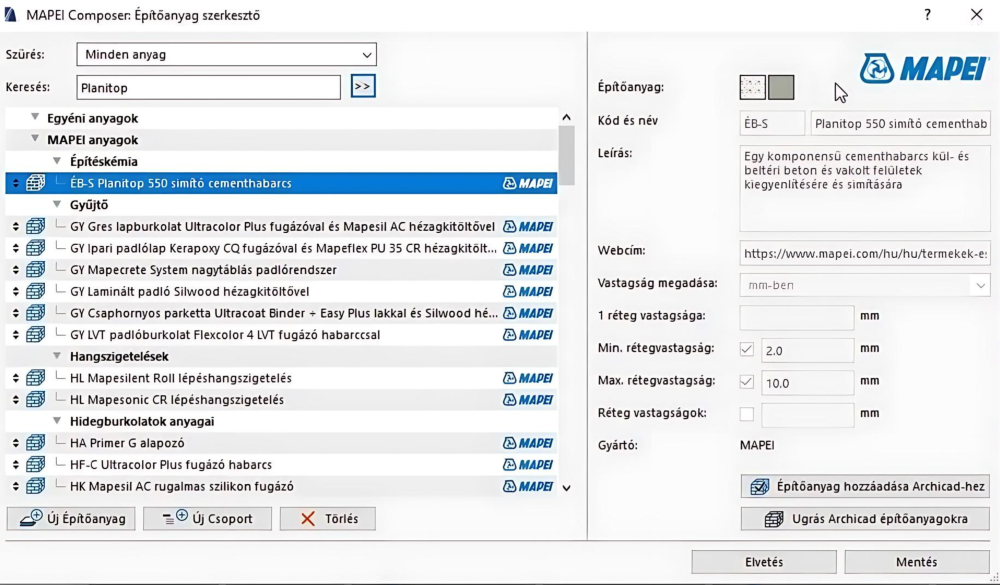Screen dimensions: 1000x585
Task: Uncheck the Min. rétegvastagság checkbox
Action: coord(746,349)
